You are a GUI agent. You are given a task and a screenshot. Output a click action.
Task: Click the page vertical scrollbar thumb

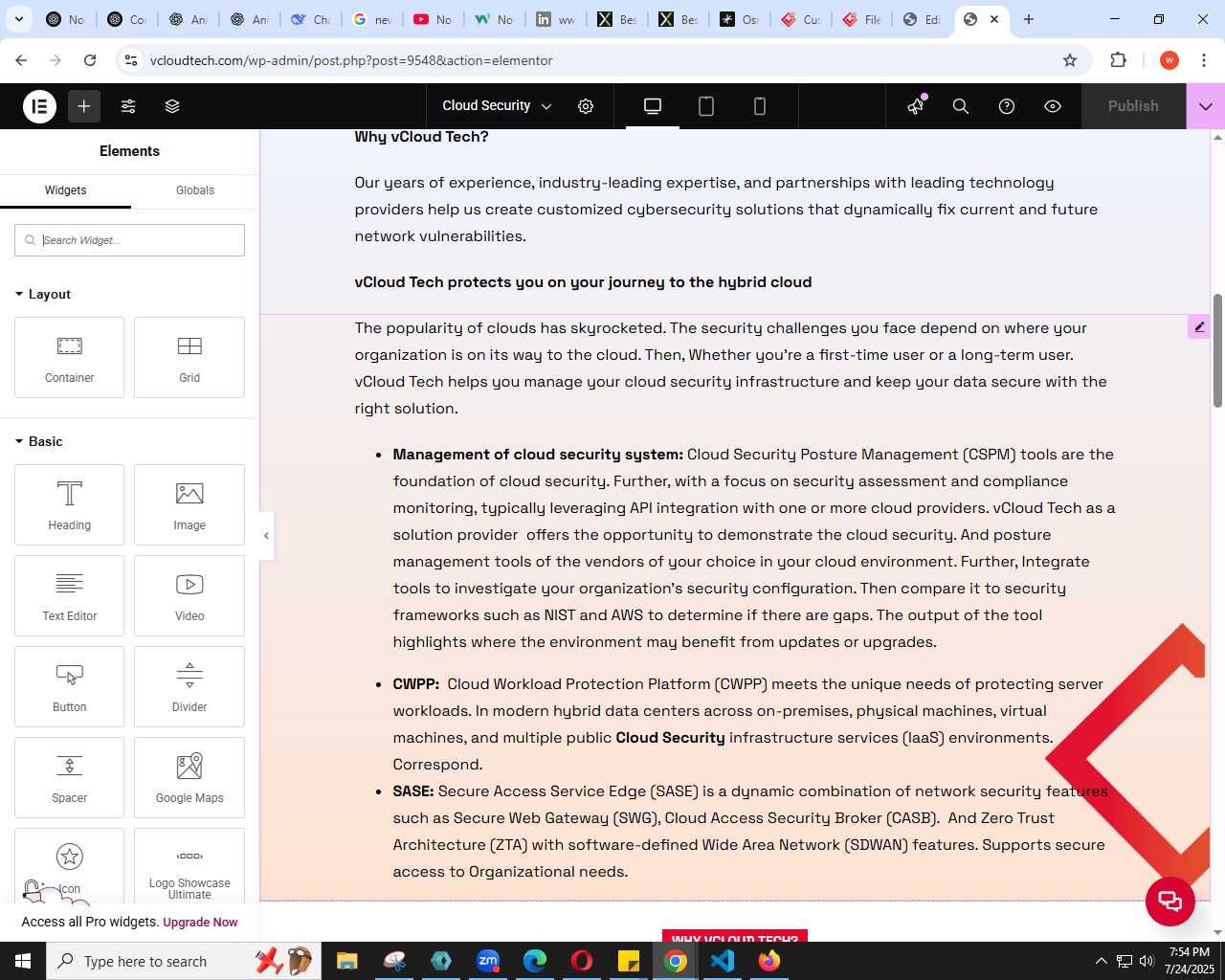[1217, 350]
